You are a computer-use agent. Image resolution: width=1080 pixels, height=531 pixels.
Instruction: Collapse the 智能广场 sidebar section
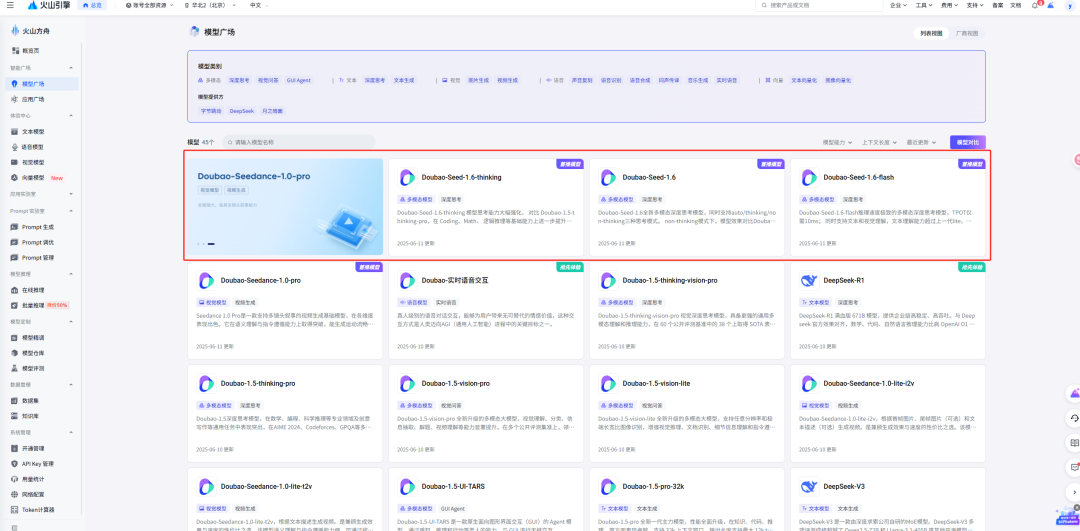point(71,68)
